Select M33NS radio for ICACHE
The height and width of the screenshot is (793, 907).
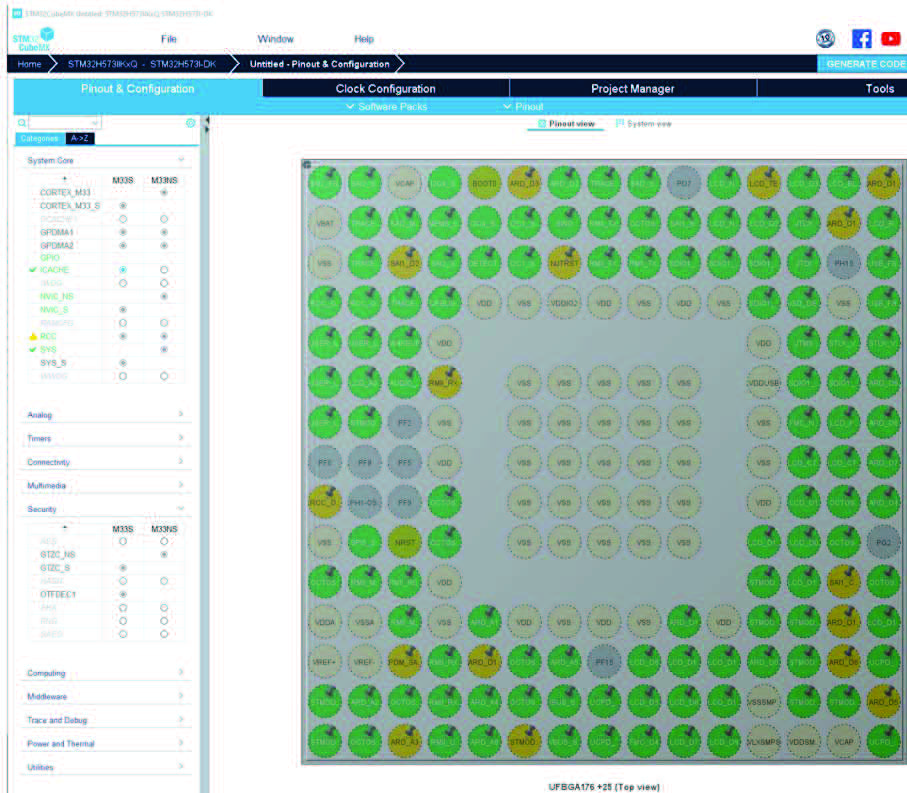[164, 270]
